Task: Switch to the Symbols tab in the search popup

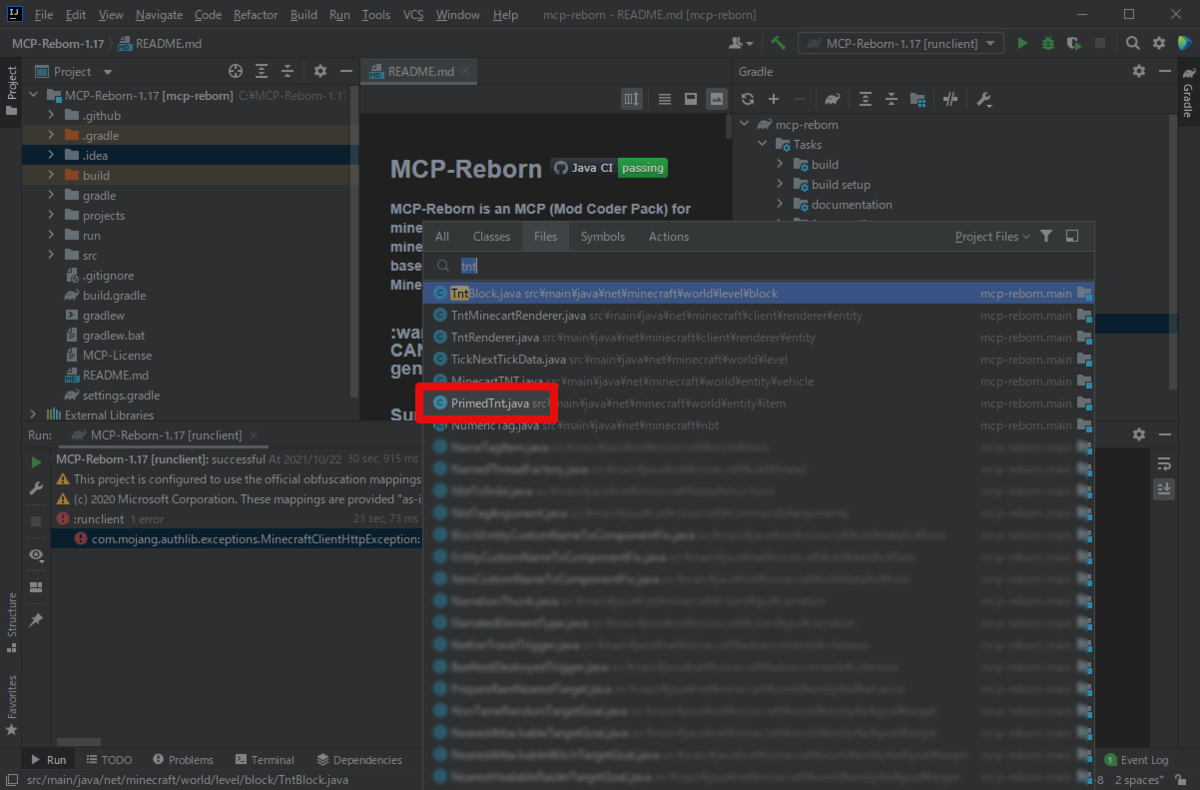Action: [602, 236]
